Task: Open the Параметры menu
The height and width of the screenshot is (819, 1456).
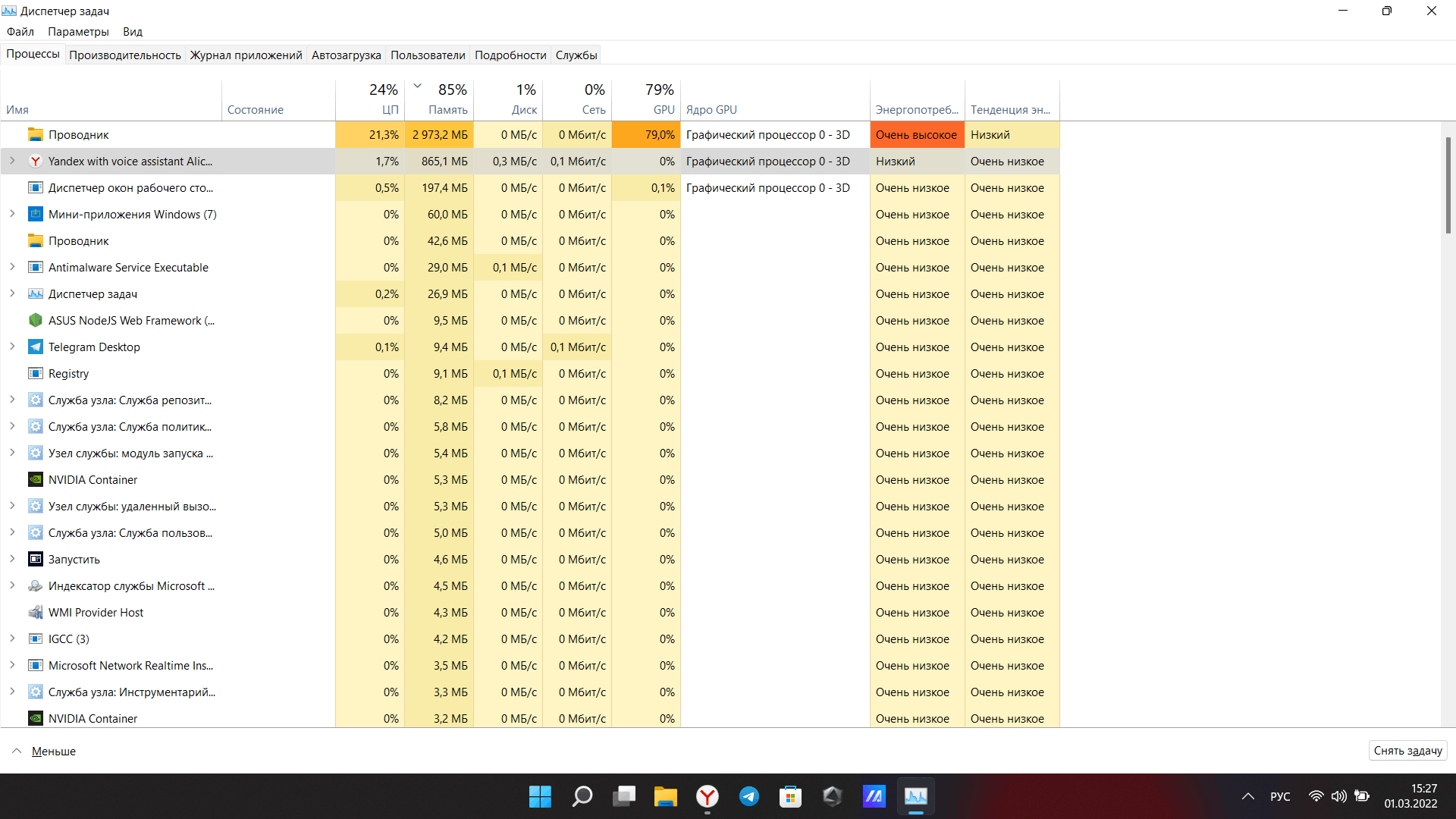Action: 78,32
